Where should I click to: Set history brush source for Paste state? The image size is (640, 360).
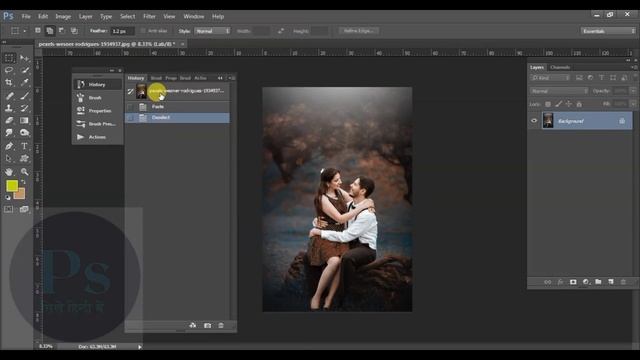(x=130, y=107)
